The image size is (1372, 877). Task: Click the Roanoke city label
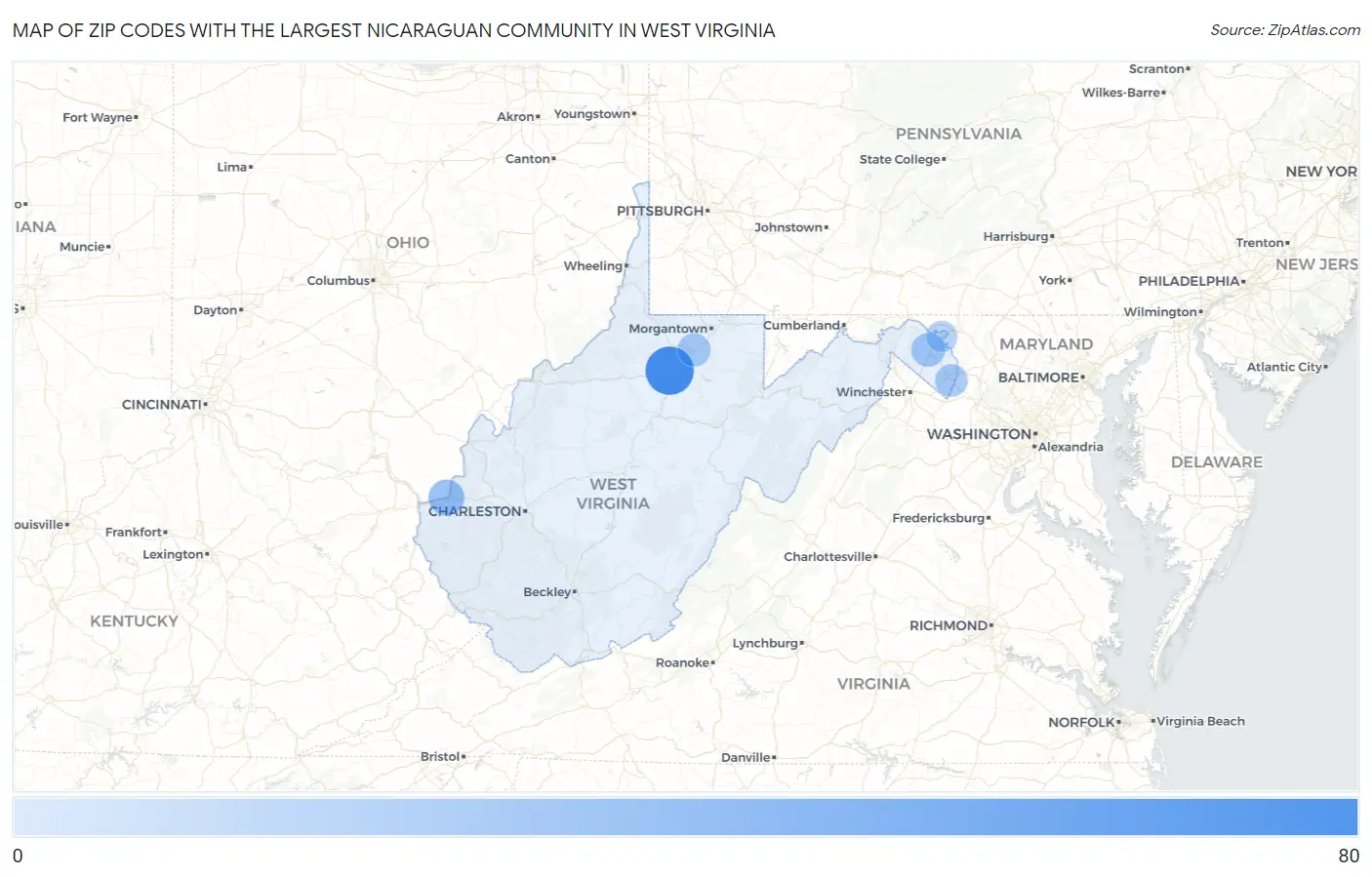coord(683,662)
